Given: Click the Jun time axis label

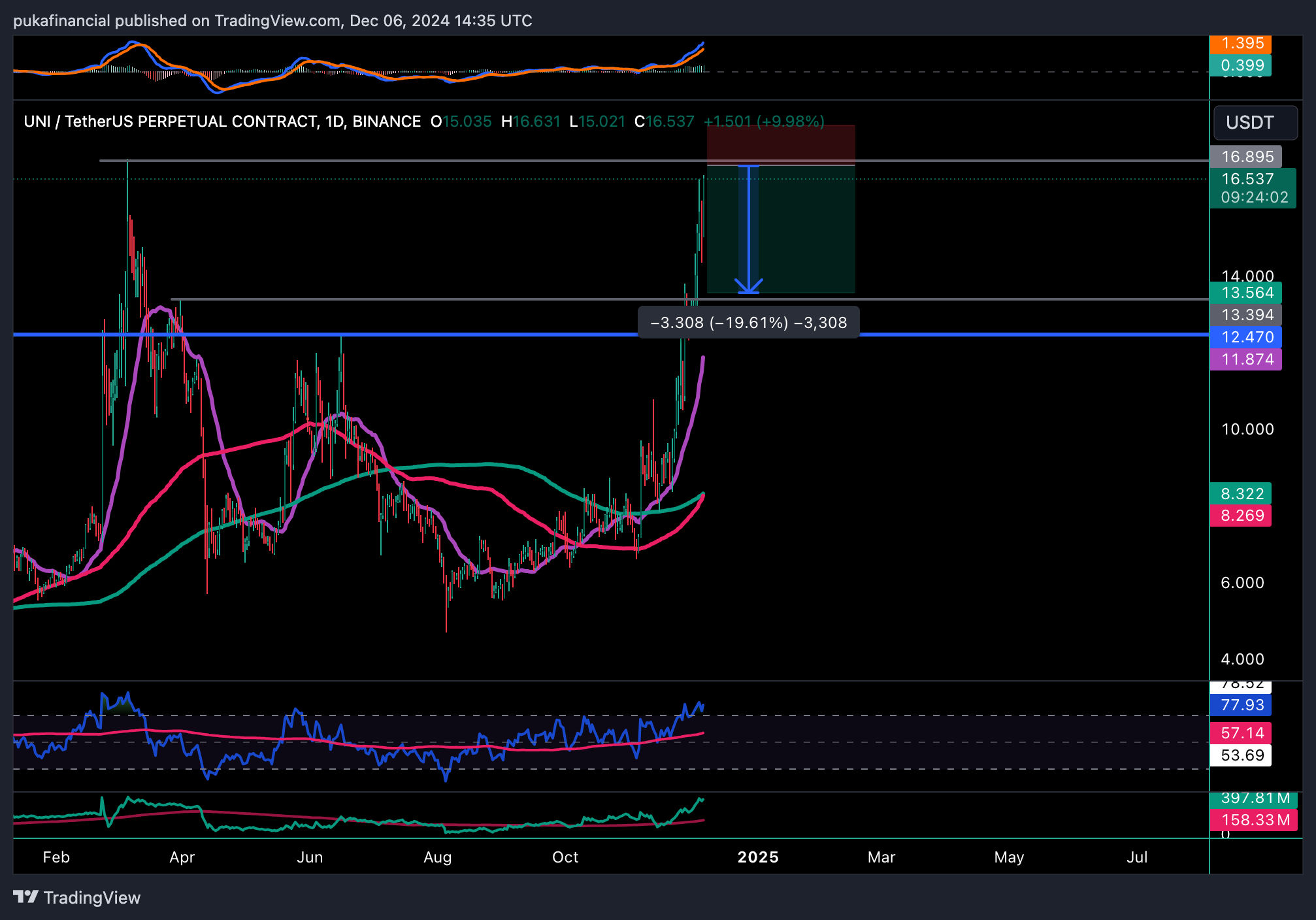Looking at the screenshot, I should [310, 857].
